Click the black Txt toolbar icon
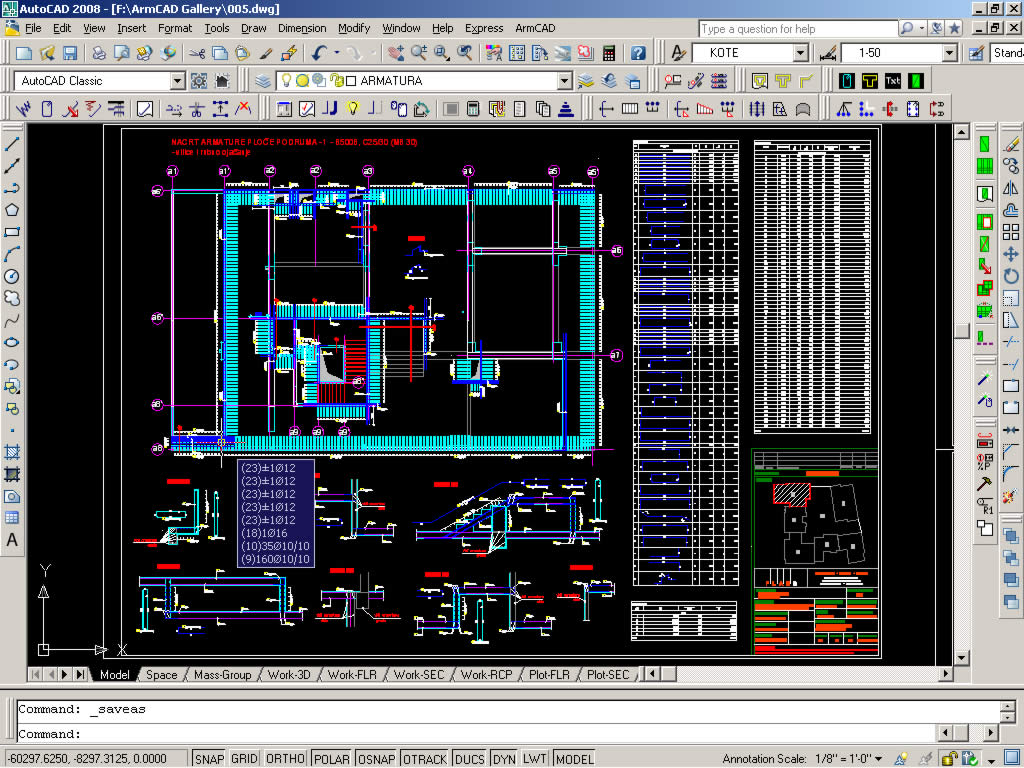The image size is (1024, 768). point(892,81)
